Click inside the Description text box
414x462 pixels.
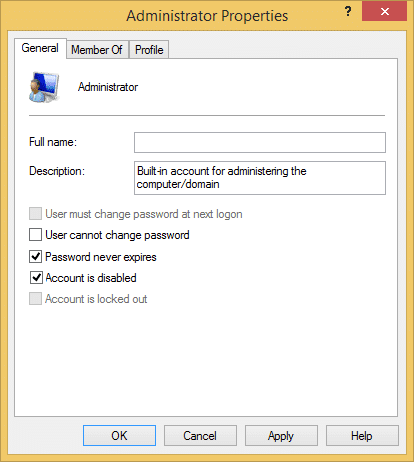coord(260,178)
